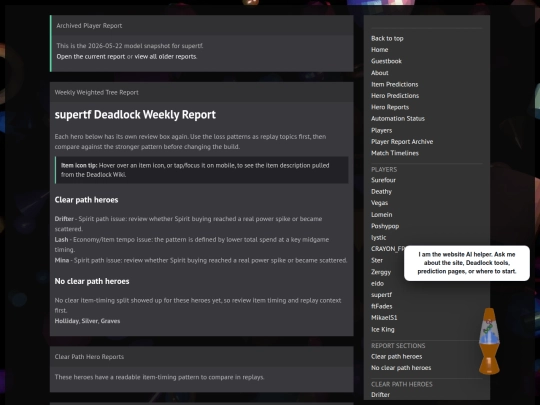This screenshot has width=540, height=405.
Task: Go Back to top in sidebar
Action: [x=387, y=39]
